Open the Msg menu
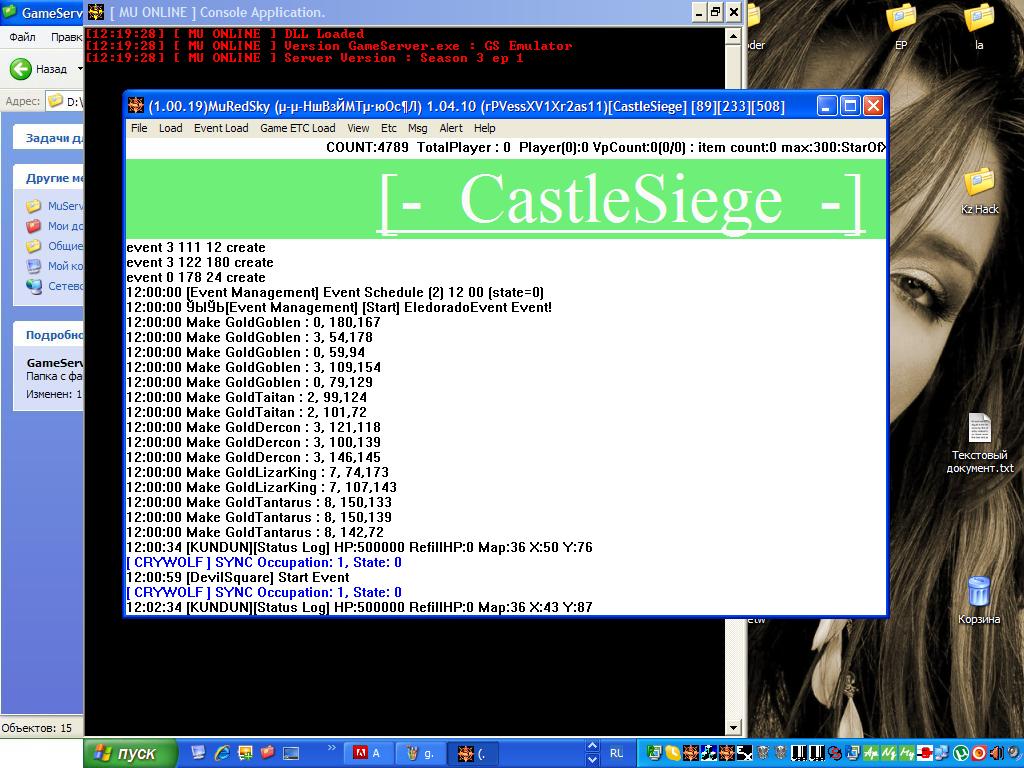Image resolution: width=1024 pixels, height=768 pixels. (x=417, y=128)
